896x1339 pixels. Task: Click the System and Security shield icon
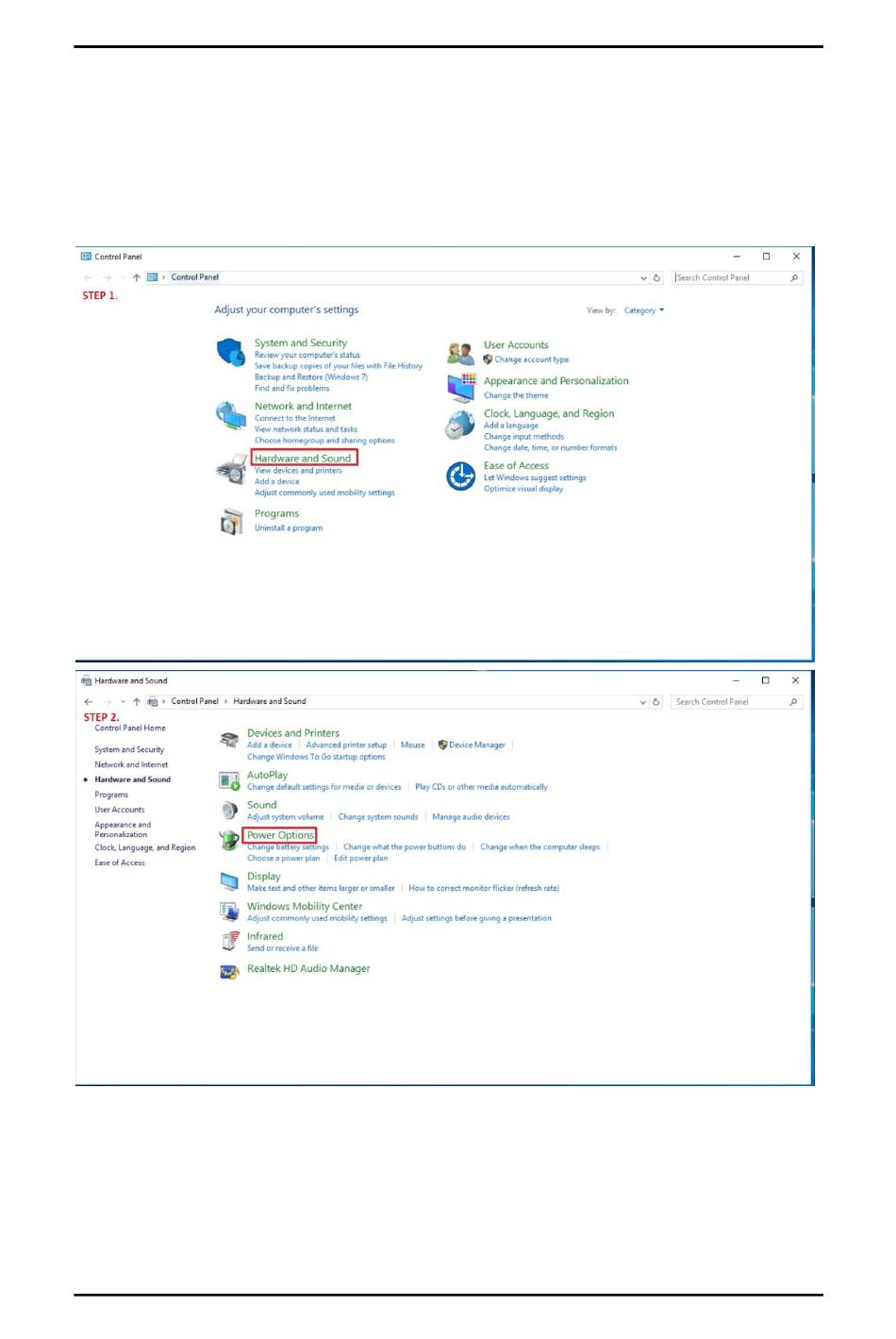click(231, 352)
